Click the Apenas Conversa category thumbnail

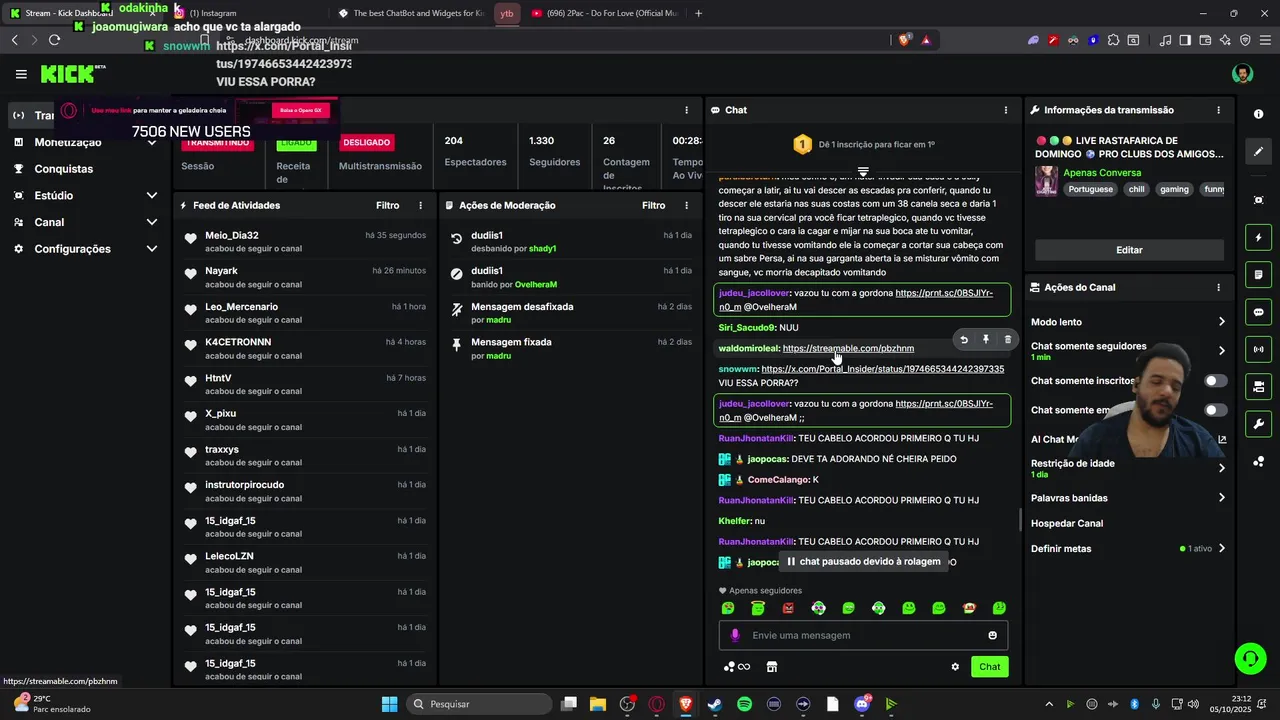(1046, 180)
